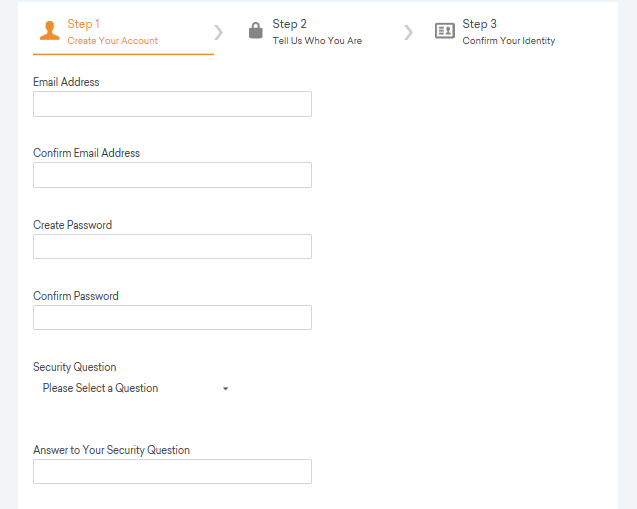Click into the Create Password field
Viewport: 637px width, 509px height.
172,247
